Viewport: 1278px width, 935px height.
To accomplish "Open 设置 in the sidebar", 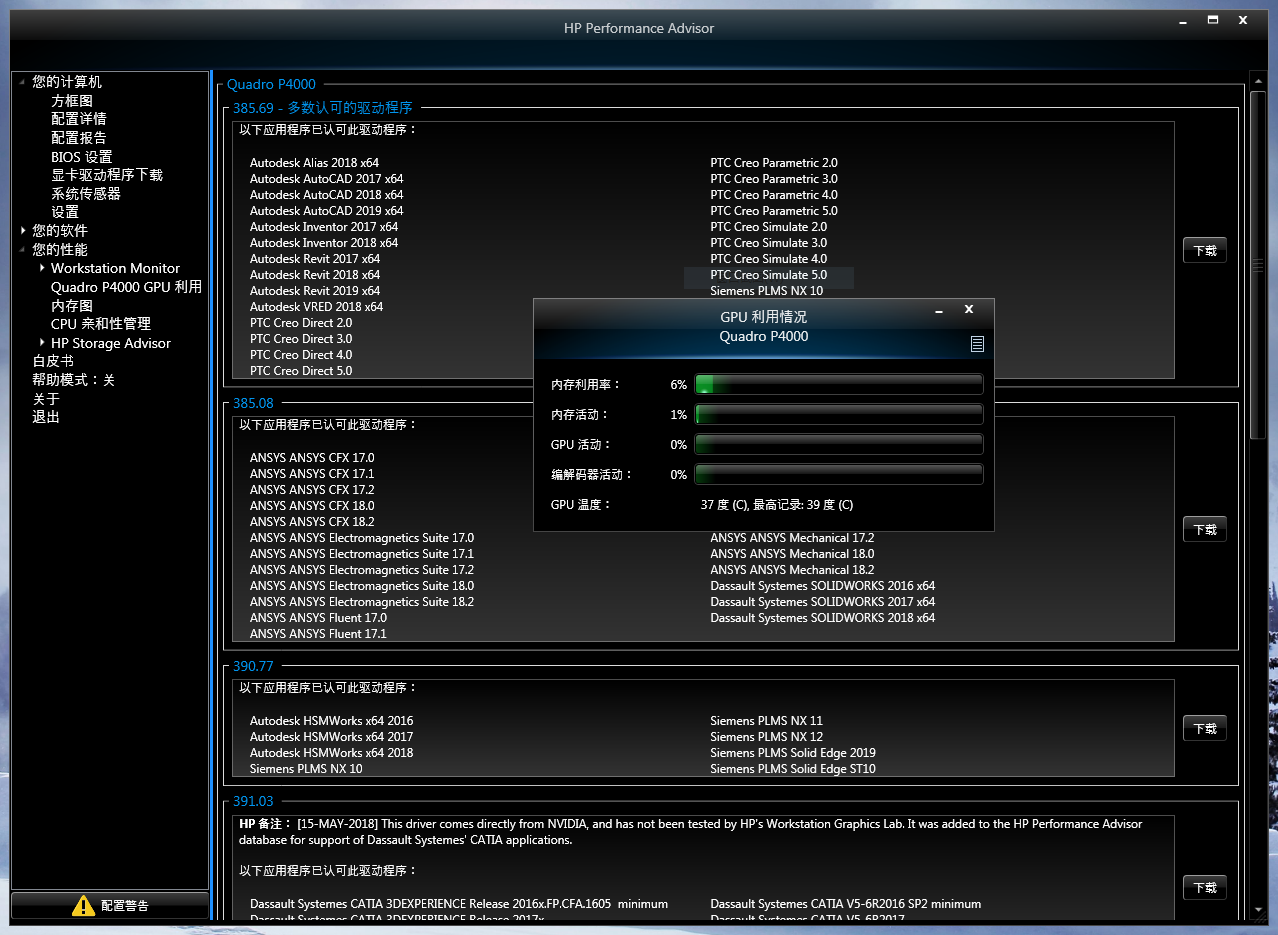I will click(x=65, y=212).
